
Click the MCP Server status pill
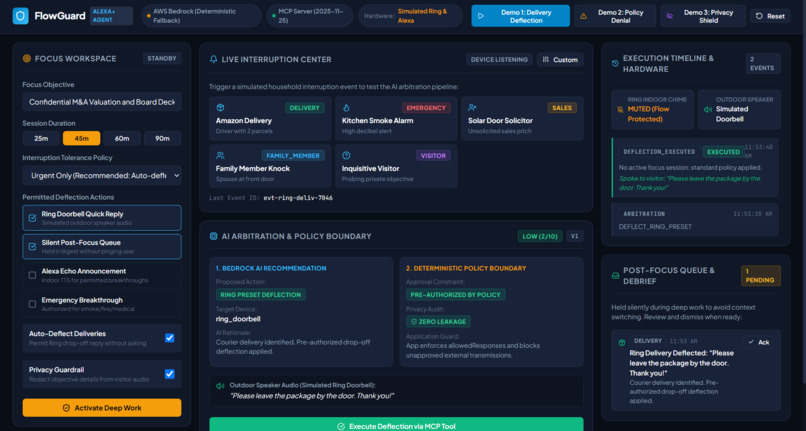click(x=310, y=16)
